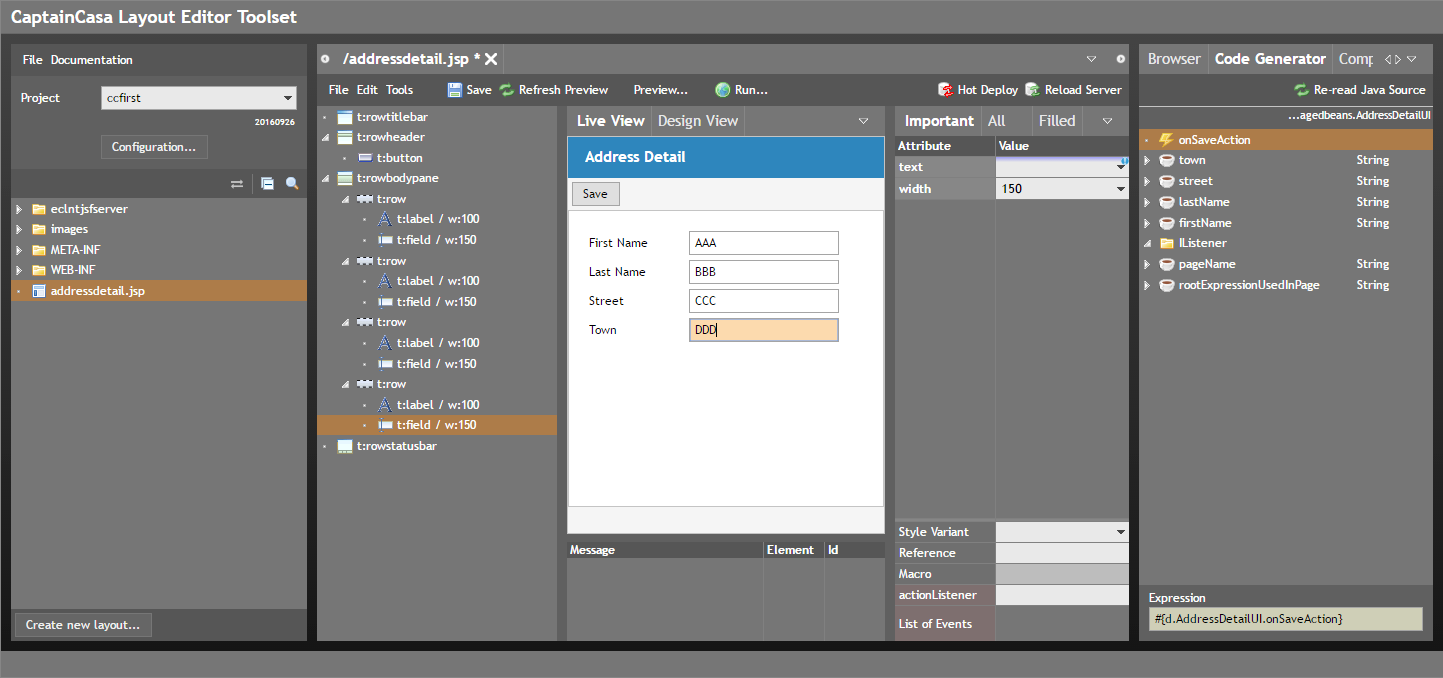
Task: Open the Style Variant dropdown
Action: click(x=1120, y=532)
